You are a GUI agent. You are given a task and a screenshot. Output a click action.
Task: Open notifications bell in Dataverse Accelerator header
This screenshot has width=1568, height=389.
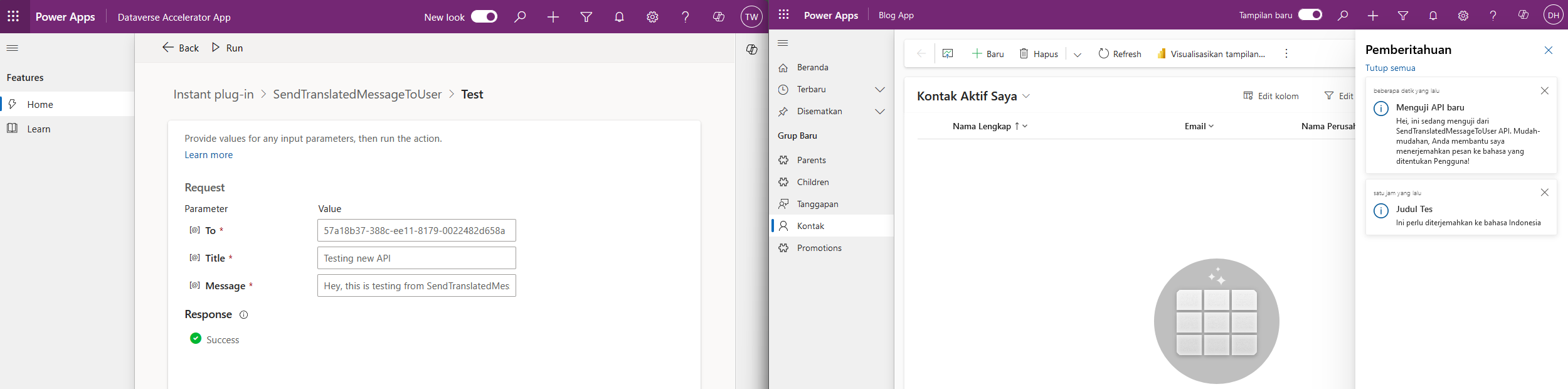pyautogui.click(x=619, y=17)
